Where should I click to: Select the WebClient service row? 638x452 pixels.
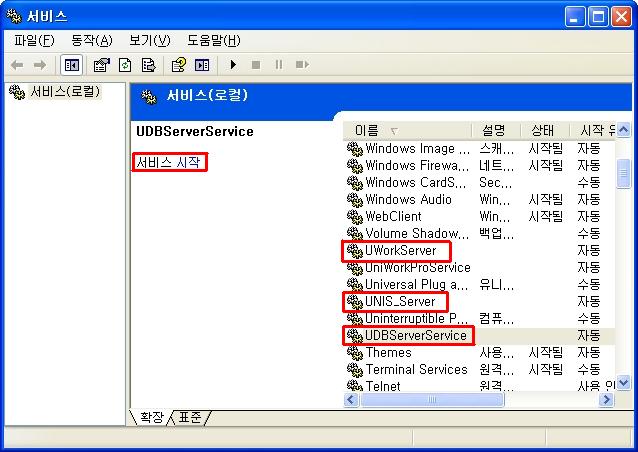(x=480, y=216)
